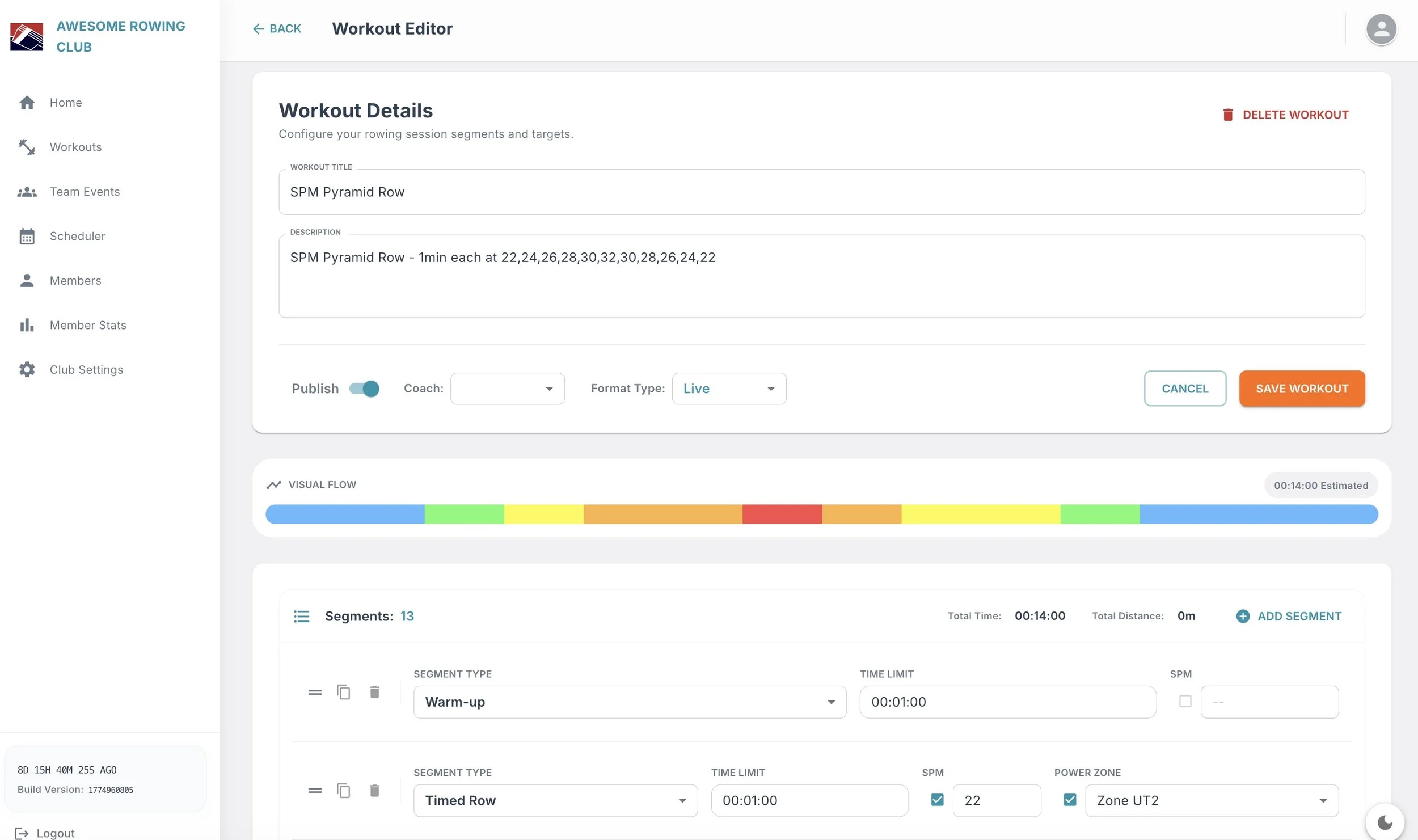
Task: Open the Coach dropdown
Action: pyautogui.click(x=507, y=389)
